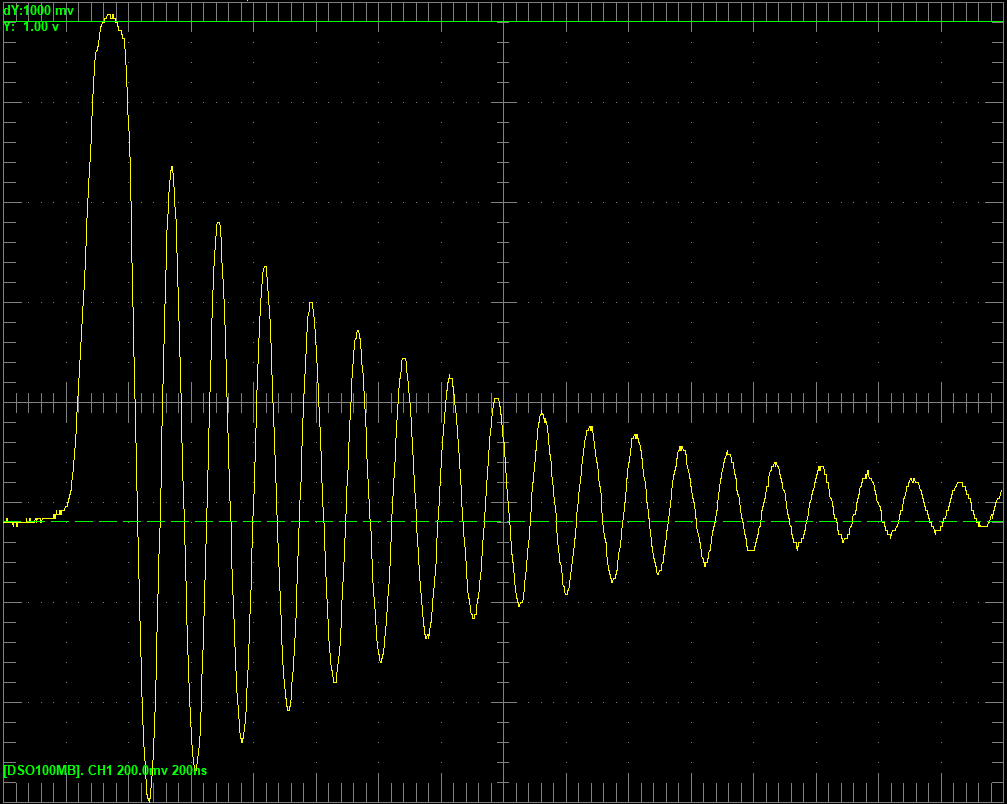Click the deepest negative trough of the waveform
1007x804 pixels.
(x=149, y=798)
